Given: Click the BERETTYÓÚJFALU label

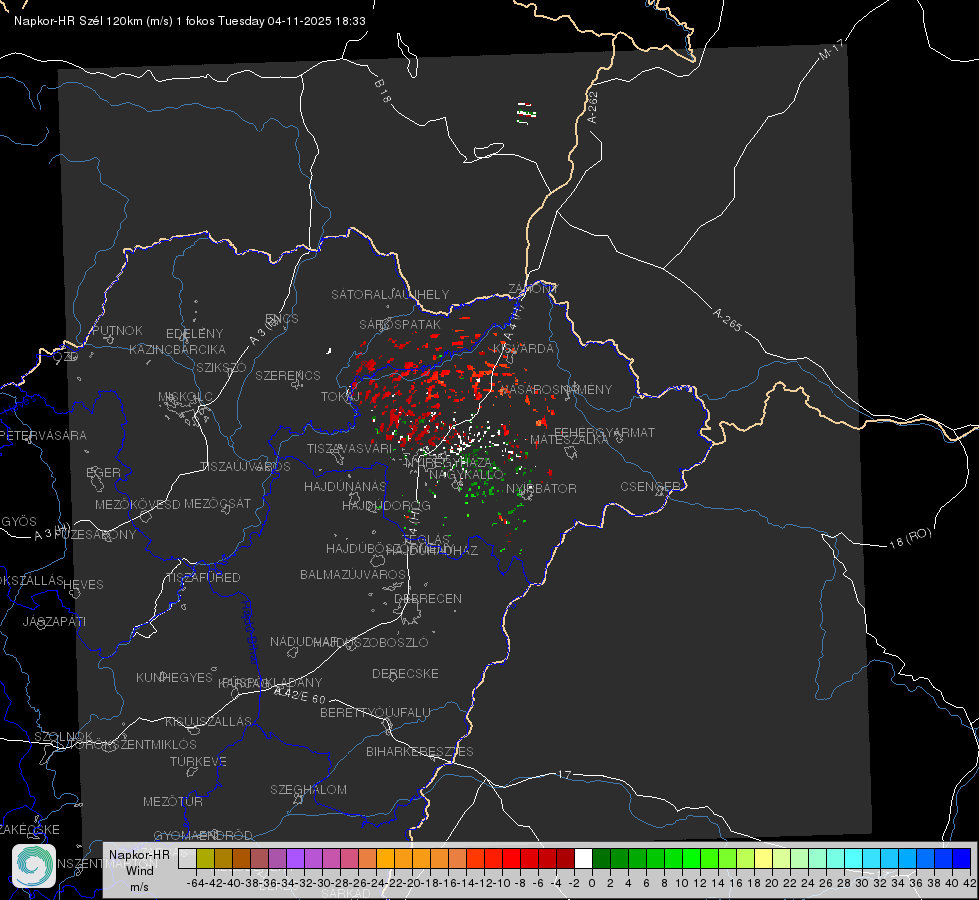Looking at the screenshot, I should (375, 712).
